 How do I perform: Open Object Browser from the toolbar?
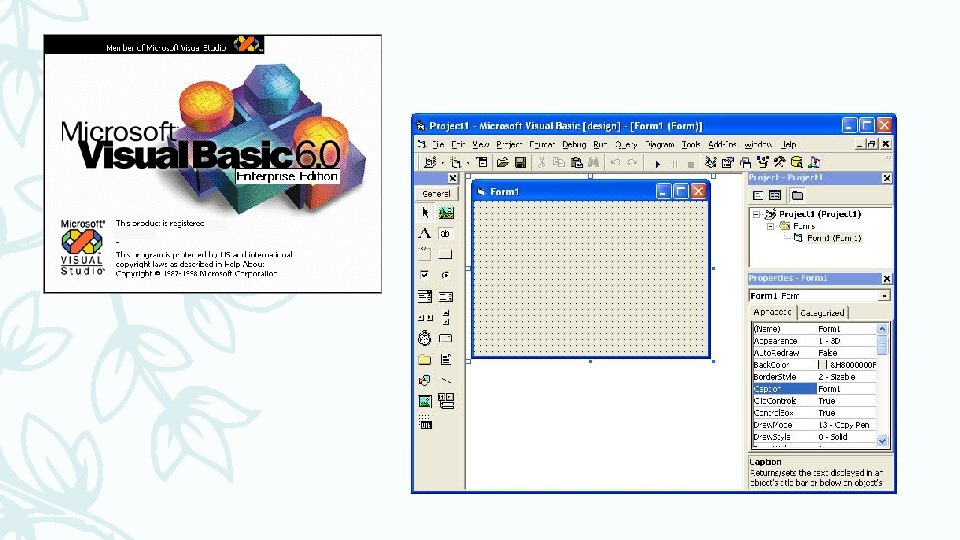point(762,162)
